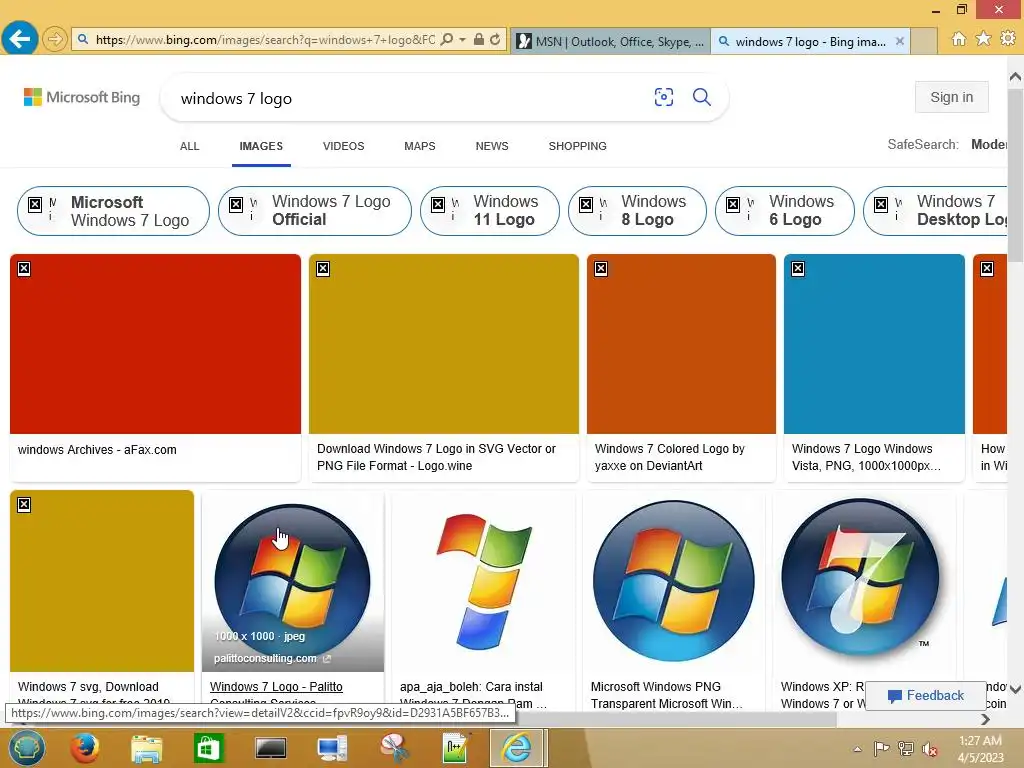The image size is (1024, 768).
Task: Open the browser Tools gear icon
Action: click(1008, 39)
